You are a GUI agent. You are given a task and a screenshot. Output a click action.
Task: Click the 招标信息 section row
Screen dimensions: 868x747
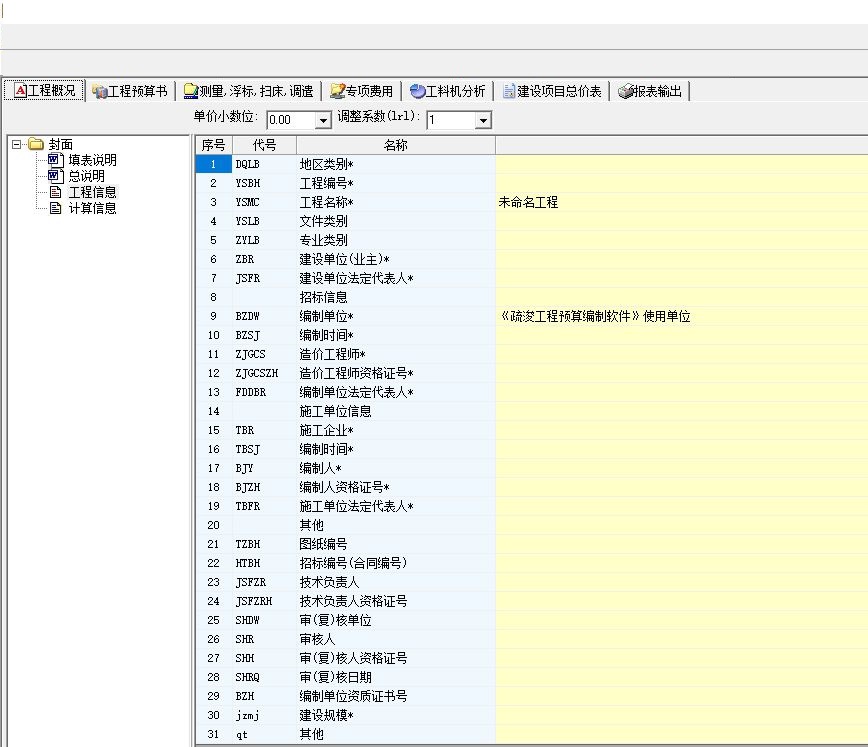[531, 297]
